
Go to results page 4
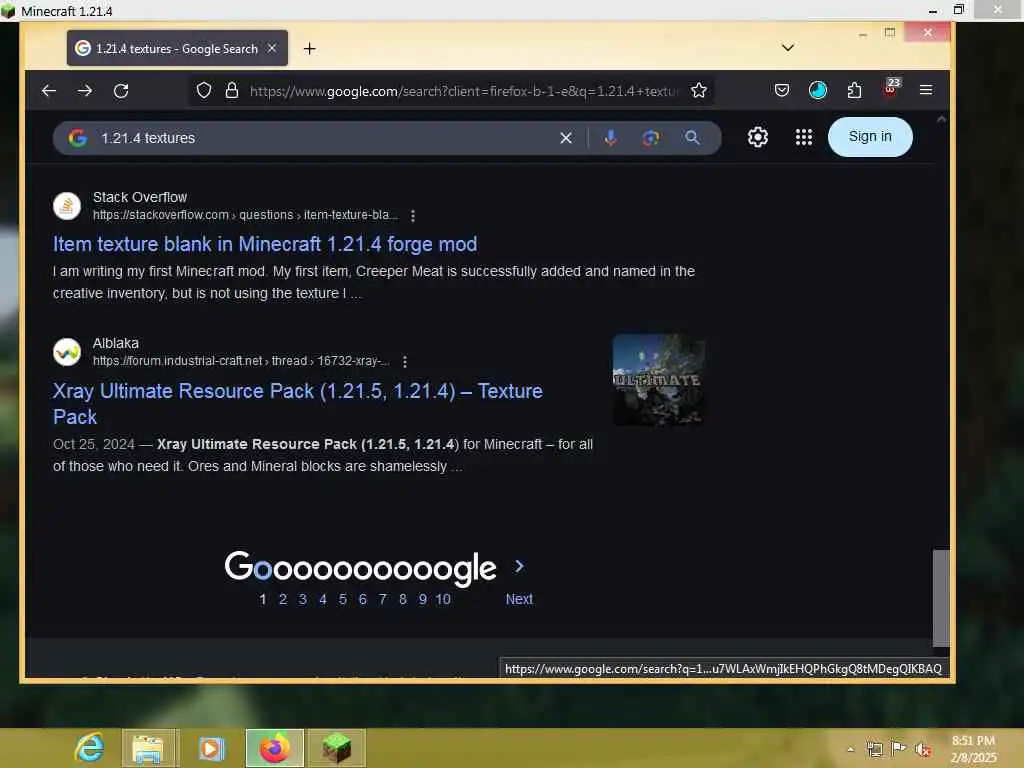323,600
